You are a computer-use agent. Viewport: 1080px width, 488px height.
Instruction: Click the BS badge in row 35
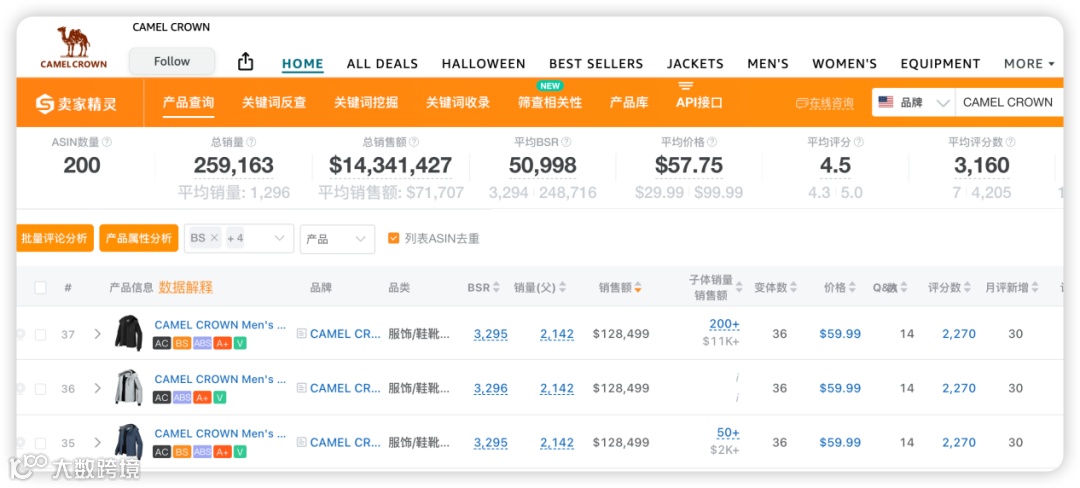(181, 452)
